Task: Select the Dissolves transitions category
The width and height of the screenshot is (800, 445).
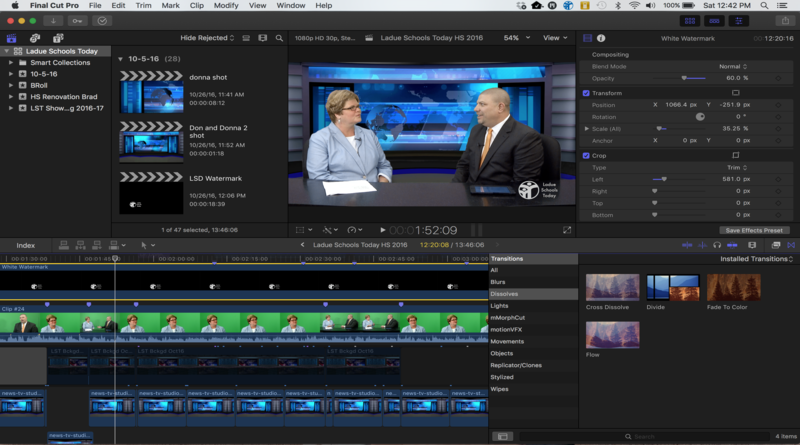Action: tap(533, 294)
